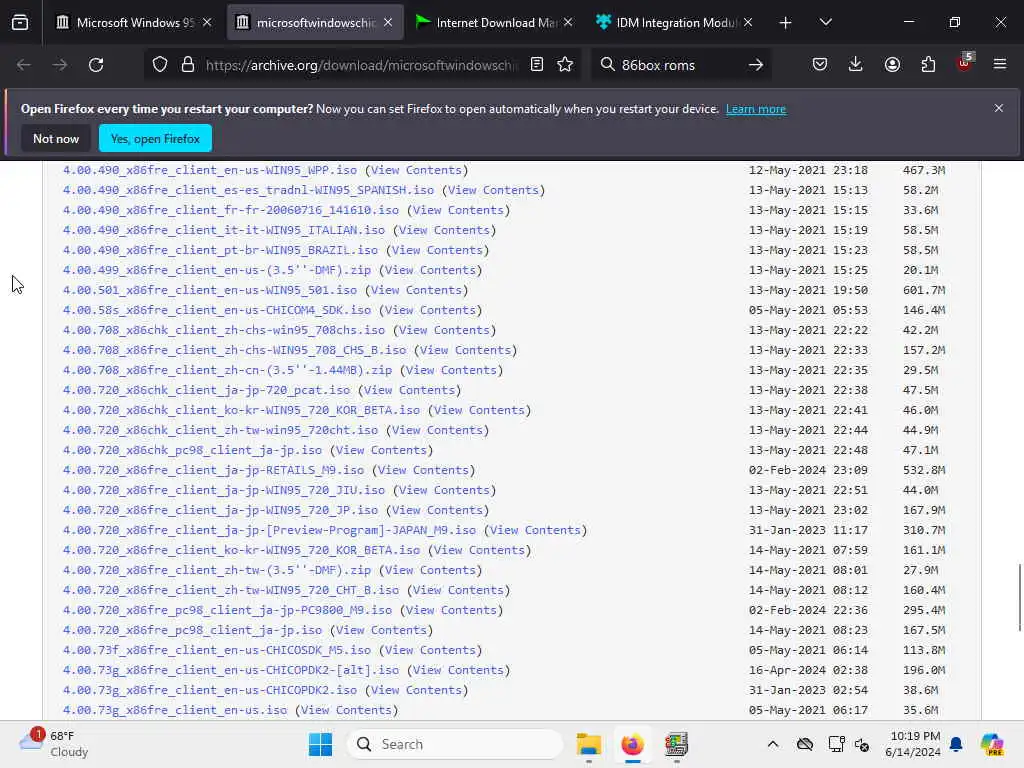Open Learn more link
This screenshot has width=1024, height=768.
coord(756,109)
